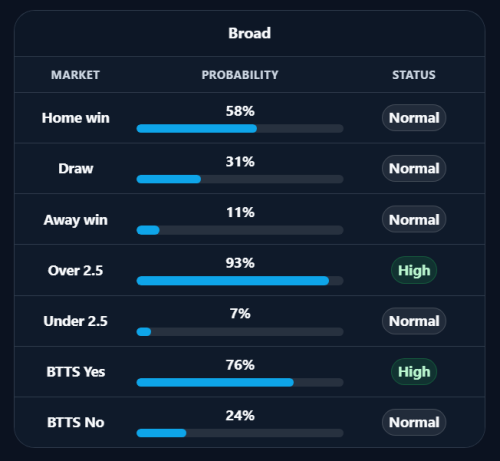500x461 pixels.
Task: Select the Broad table title
Action: click(249, 33)
